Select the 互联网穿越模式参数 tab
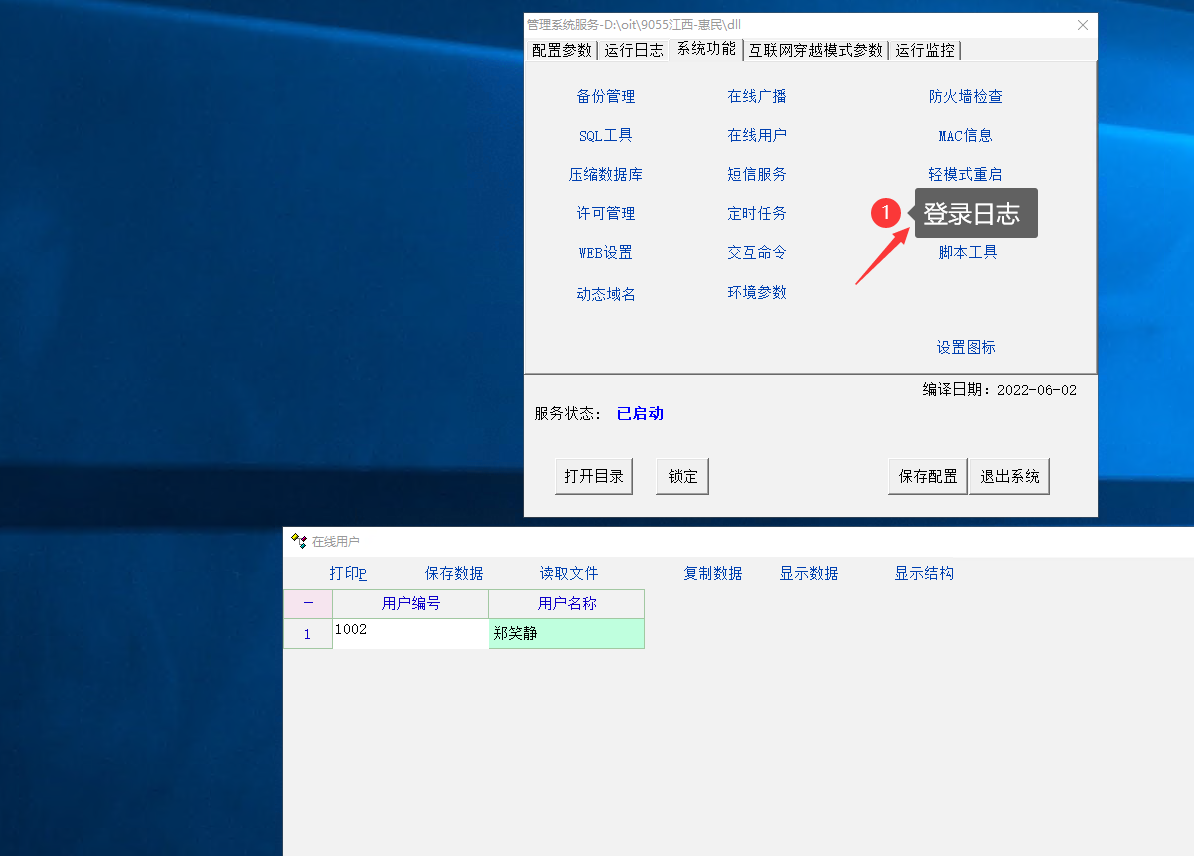 tap(816, 50)
